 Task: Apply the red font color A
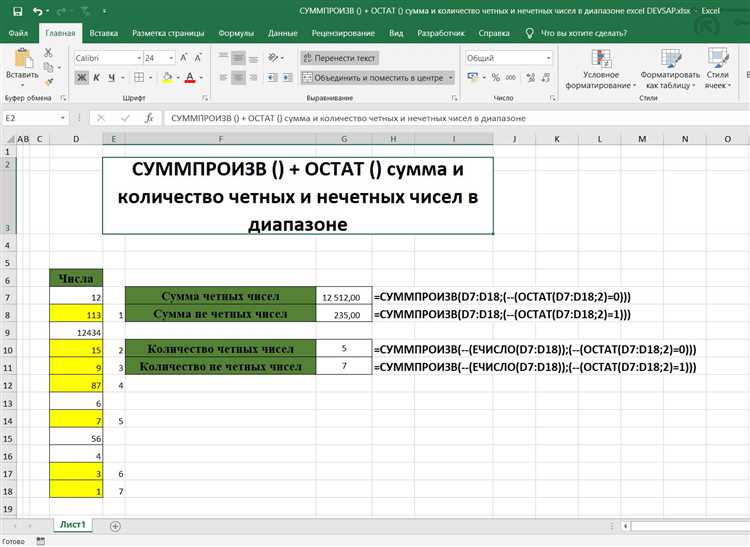pos(190,77)
